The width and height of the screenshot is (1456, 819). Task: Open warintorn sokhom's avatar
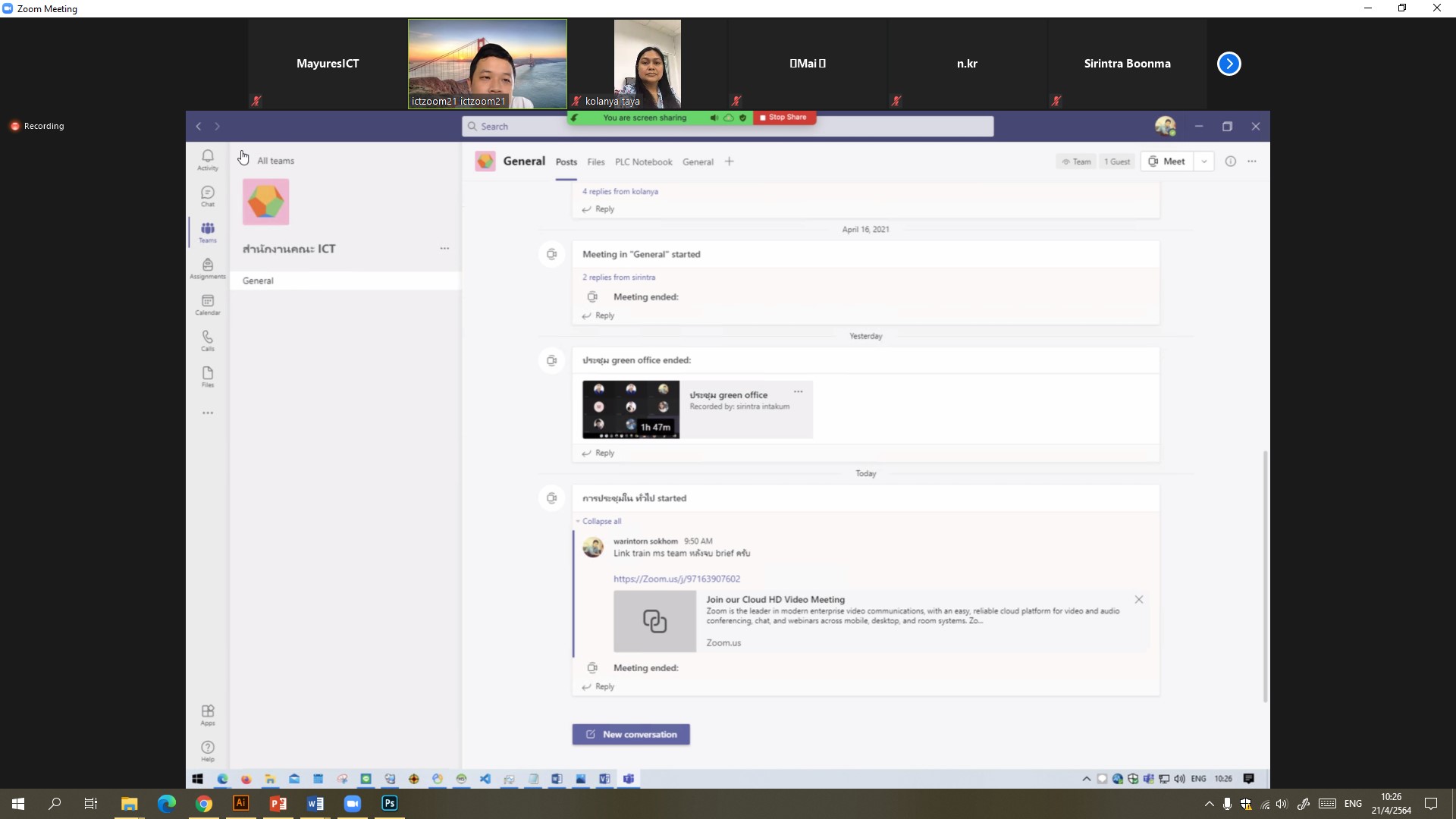pyautogui.click(x=593, y=547)
